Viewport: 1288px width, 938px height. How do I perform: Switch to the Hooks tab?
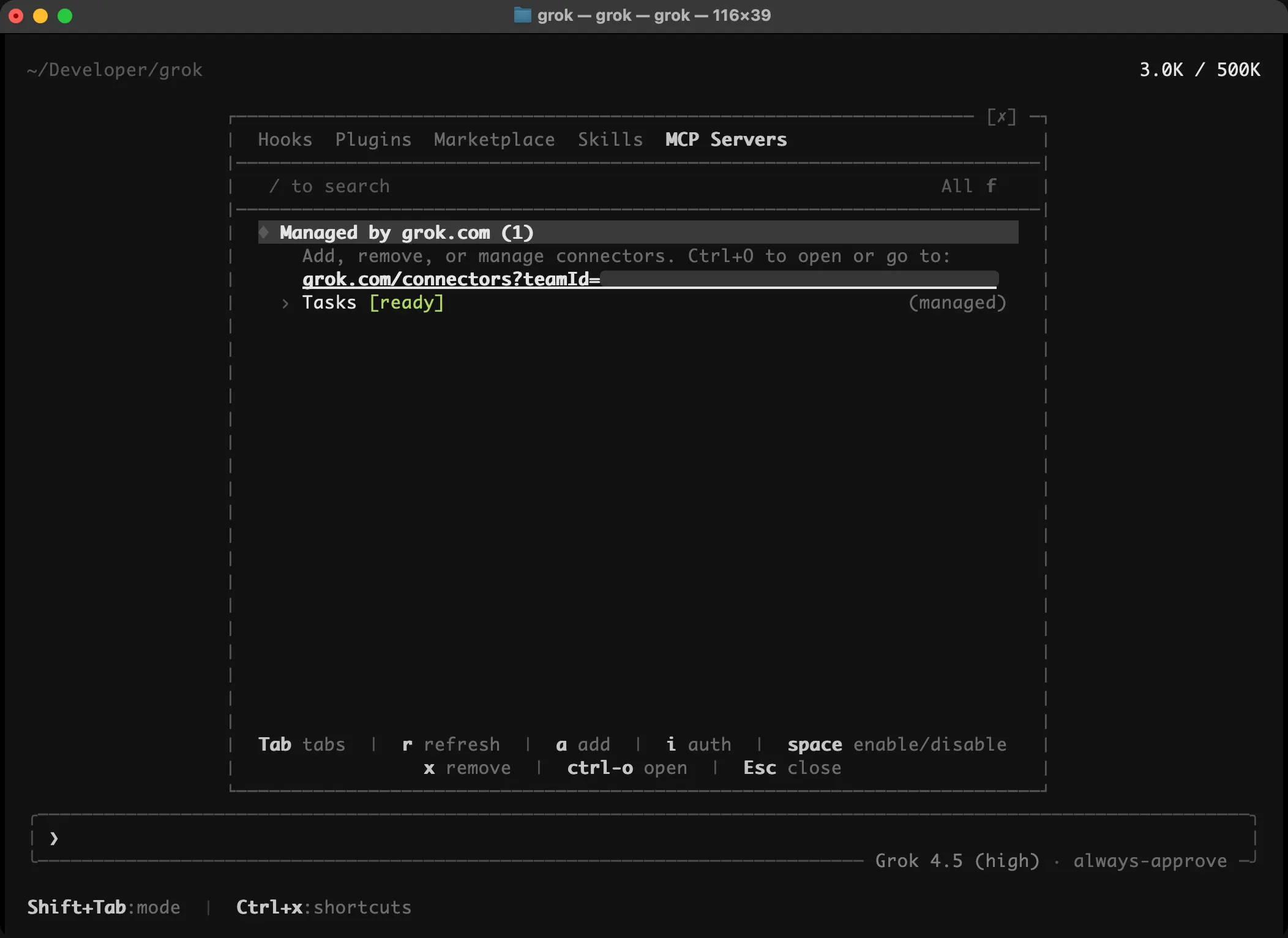[285, 140]
